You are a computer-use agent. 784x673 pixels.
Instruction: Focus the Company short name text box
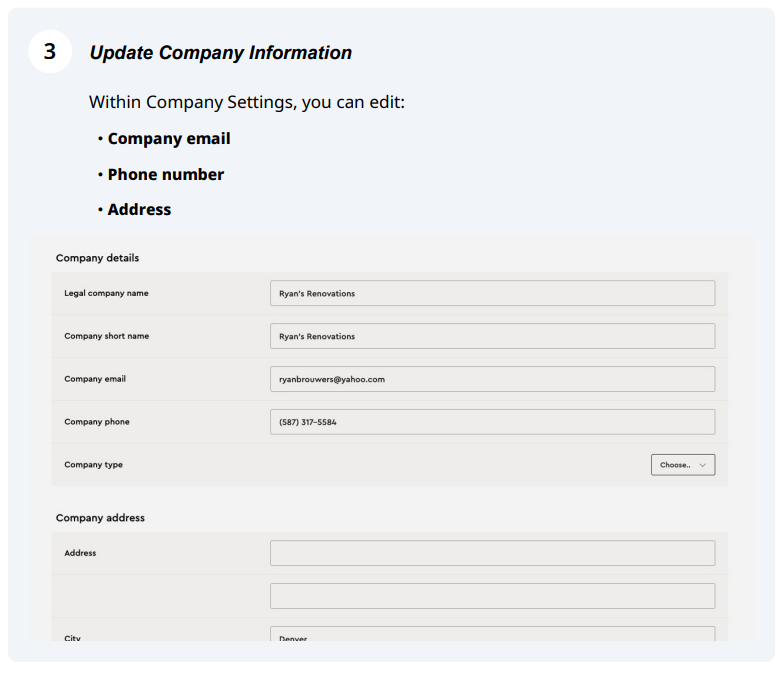point(492,336)
